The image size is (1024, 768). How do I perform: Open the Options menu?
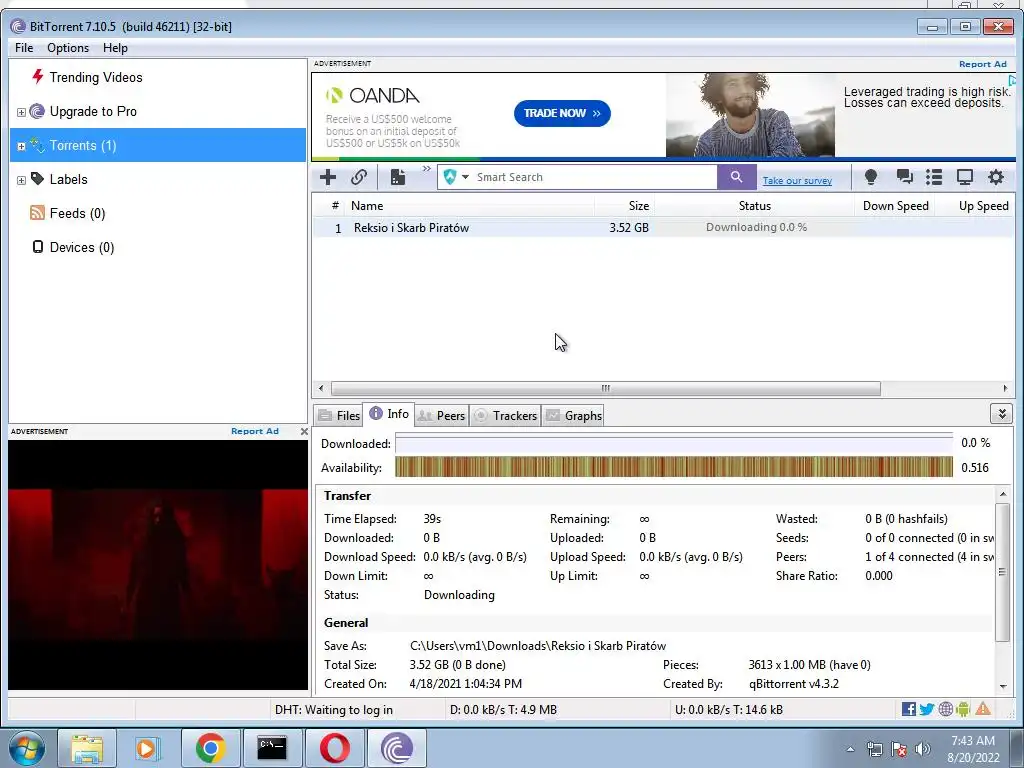pos(68,48)
